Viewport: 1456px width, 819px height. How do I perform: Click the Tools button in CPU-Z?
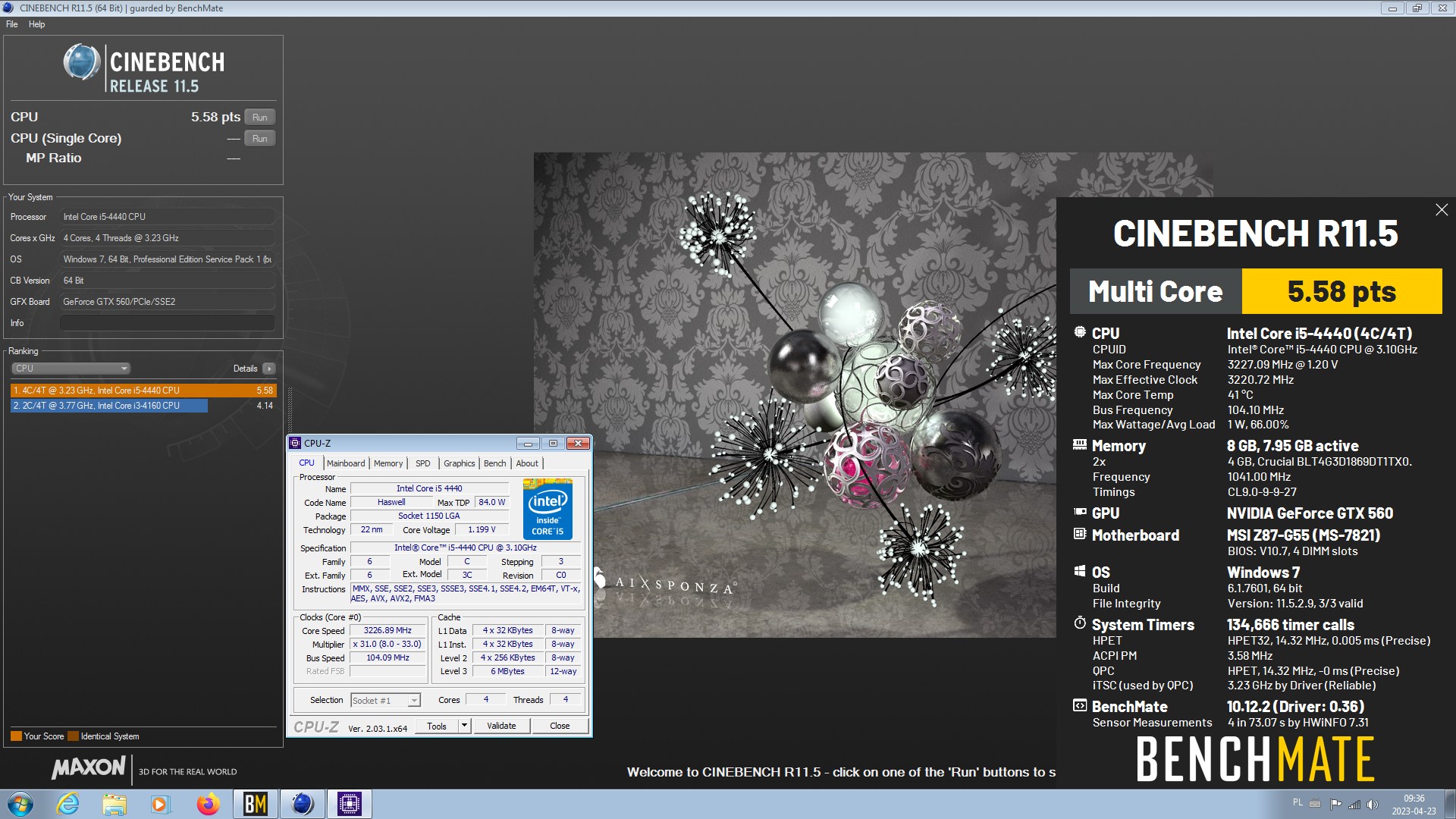coord(437,726)
